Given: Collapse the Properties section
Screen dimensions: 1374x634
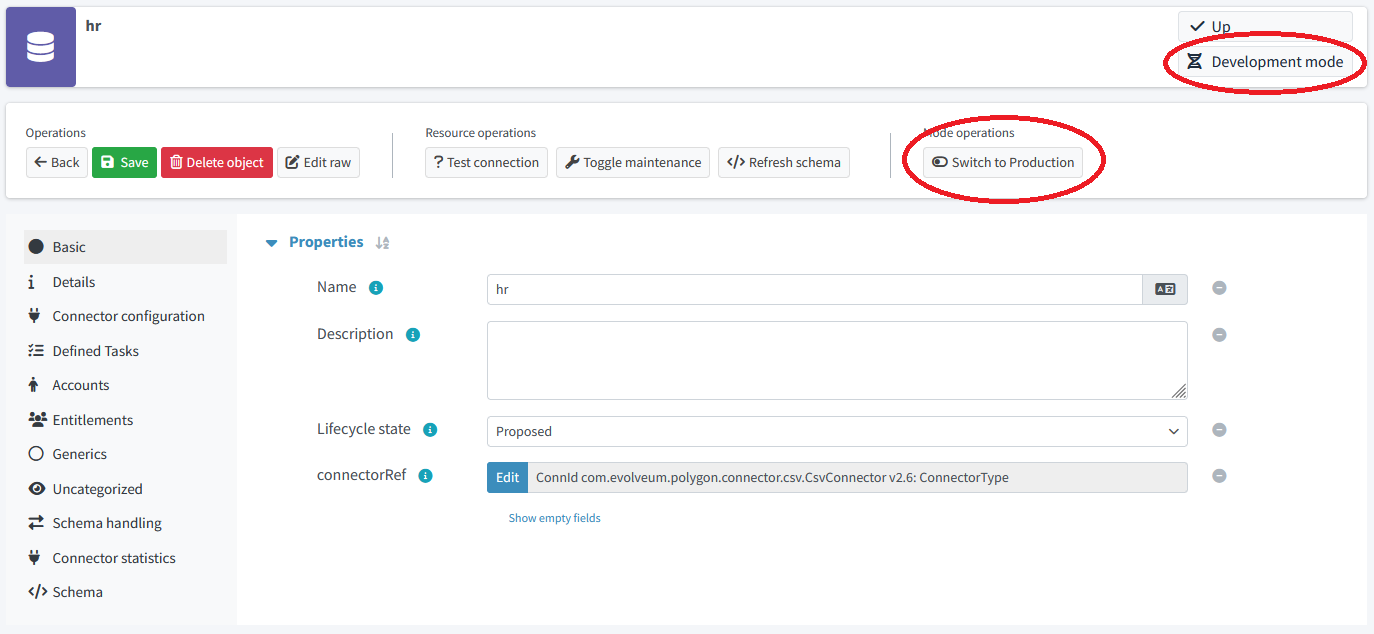Looking at the screenshot, I should point(271,242).
